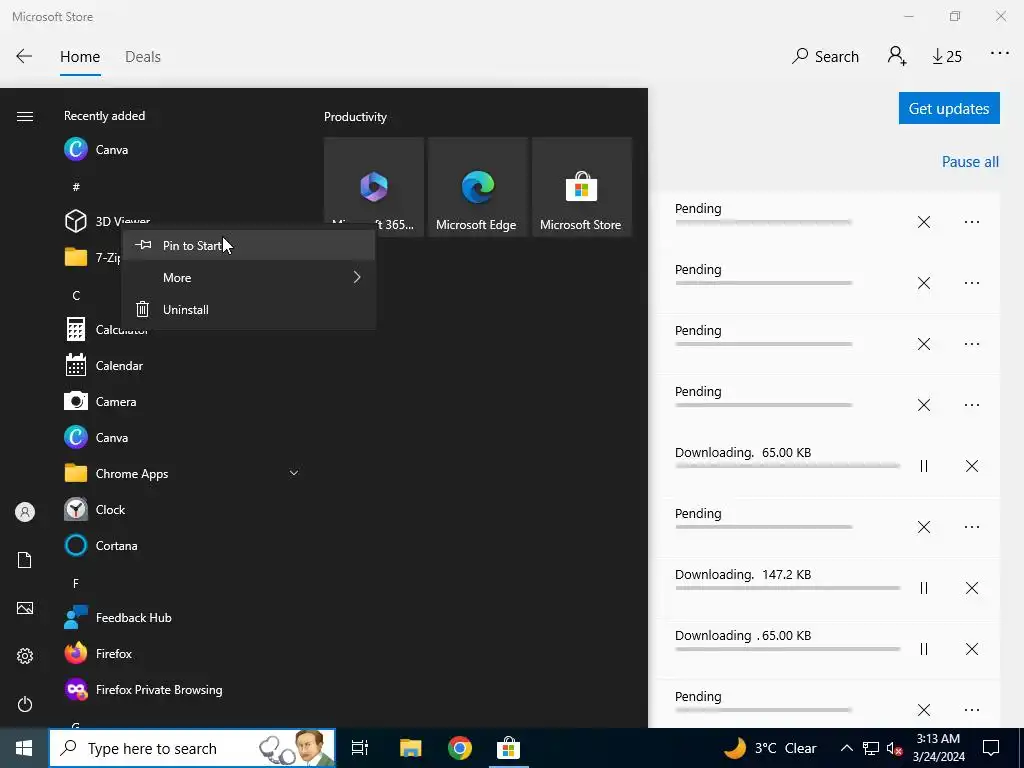Screen dimensions: 1024x768
Task: Click the Microsoft Store taskbar icon
Action: pyautogui.click(x=508, y=748)
